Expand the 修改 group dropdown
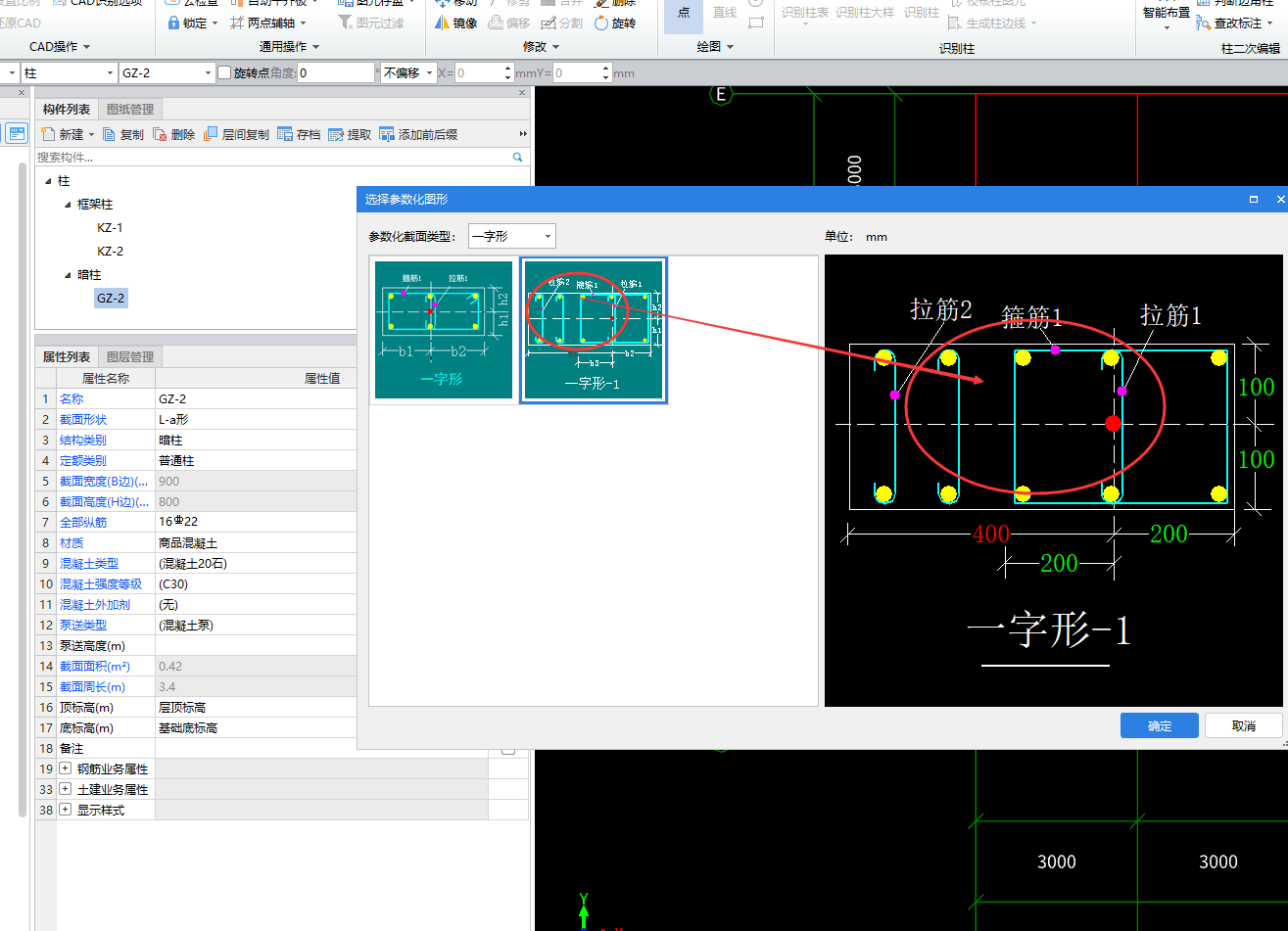This screenshot has height=931, width=1288. tap(555, 47)
